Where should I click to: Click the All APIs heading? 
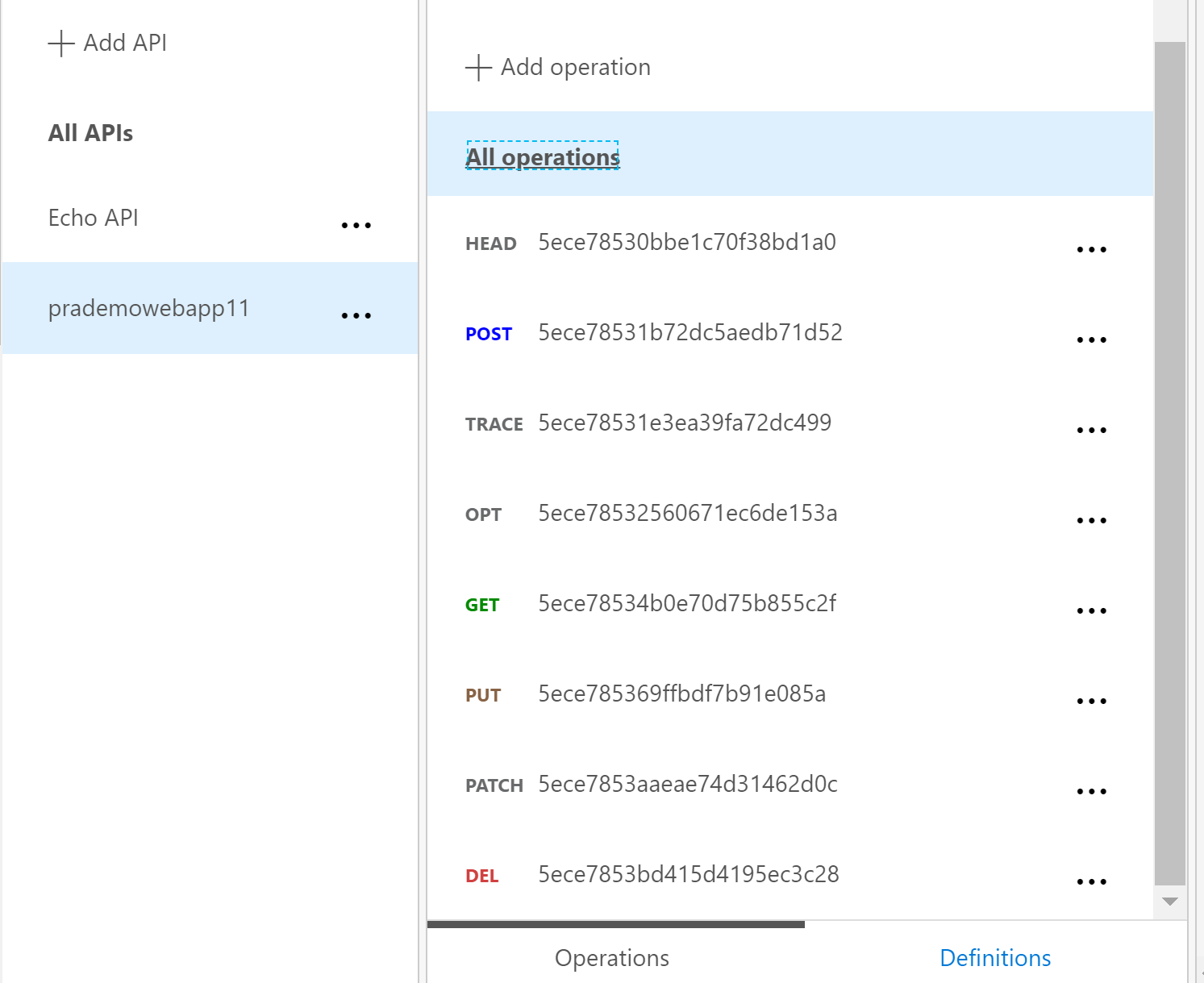pyautogui.click(x=90, y=132)
